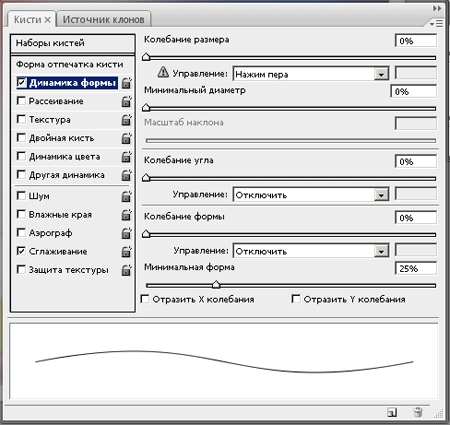450x425 pixels.
Task: Open the panel options menu icon
Action: click(436, 24)
